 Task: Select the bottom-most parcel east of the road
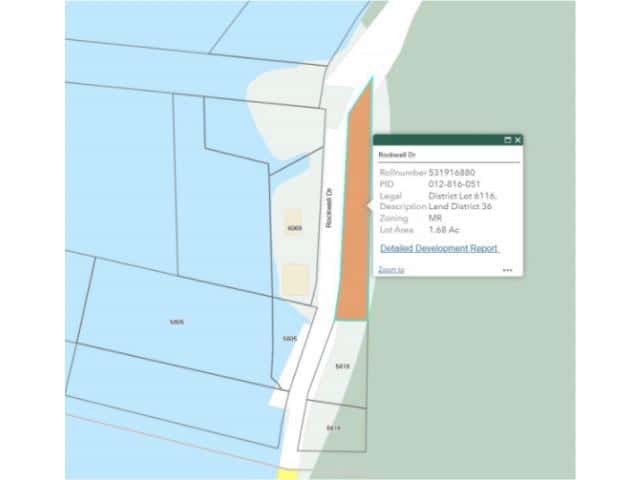(x=334, y=427)
